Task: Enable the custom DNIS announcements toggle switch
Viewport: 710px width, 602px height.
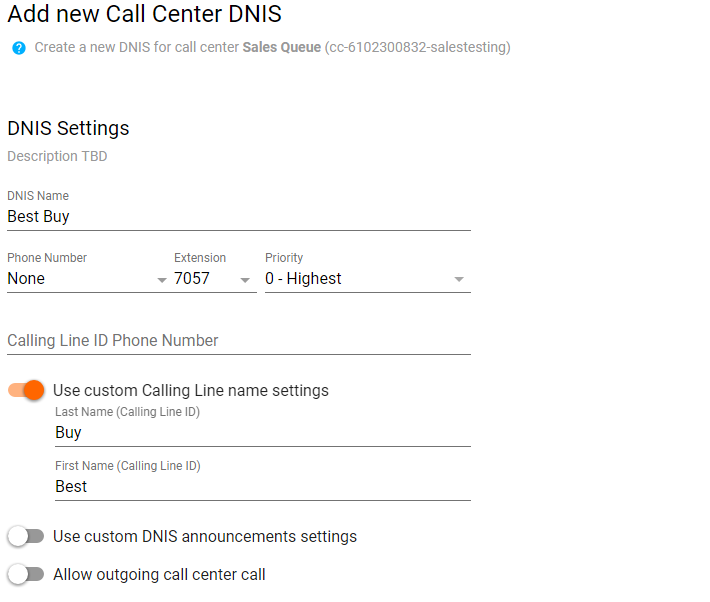Action: click(26, 537)
